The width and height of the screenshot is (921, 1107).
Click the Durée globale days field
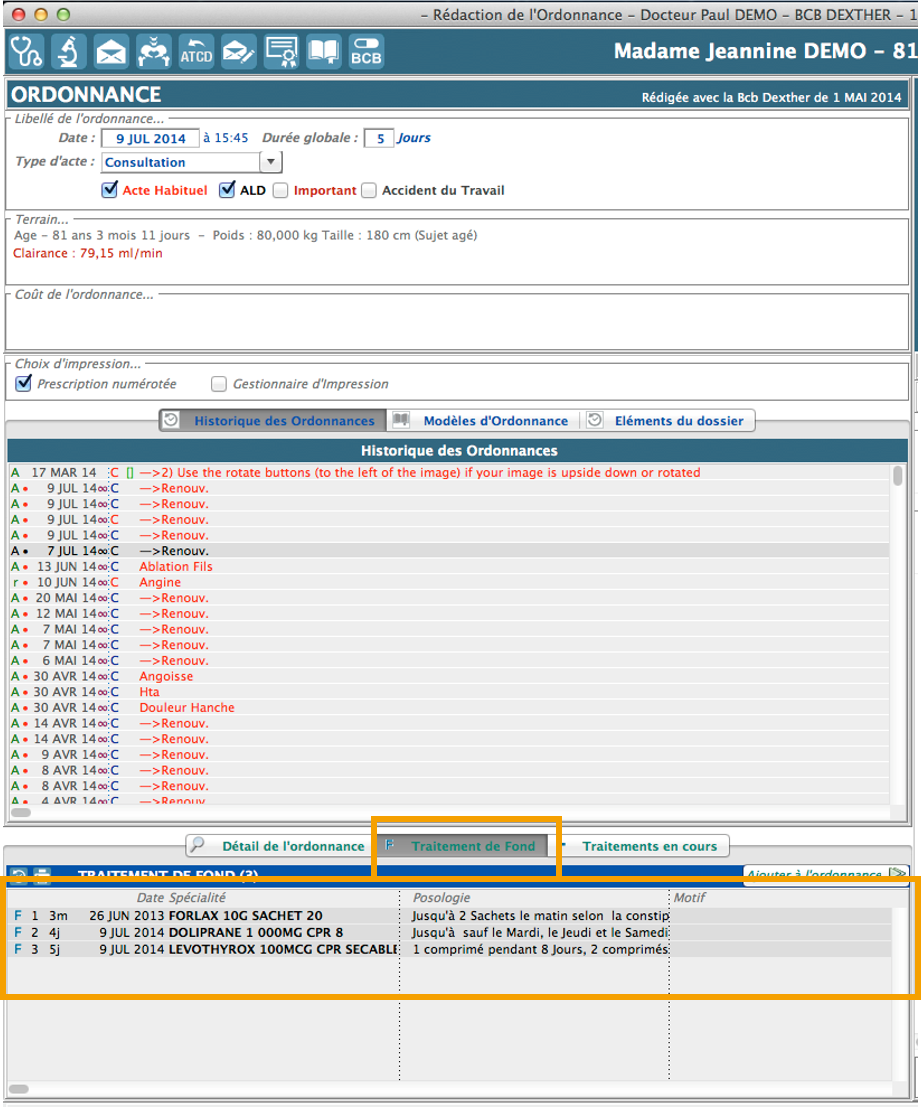[378, 138]
